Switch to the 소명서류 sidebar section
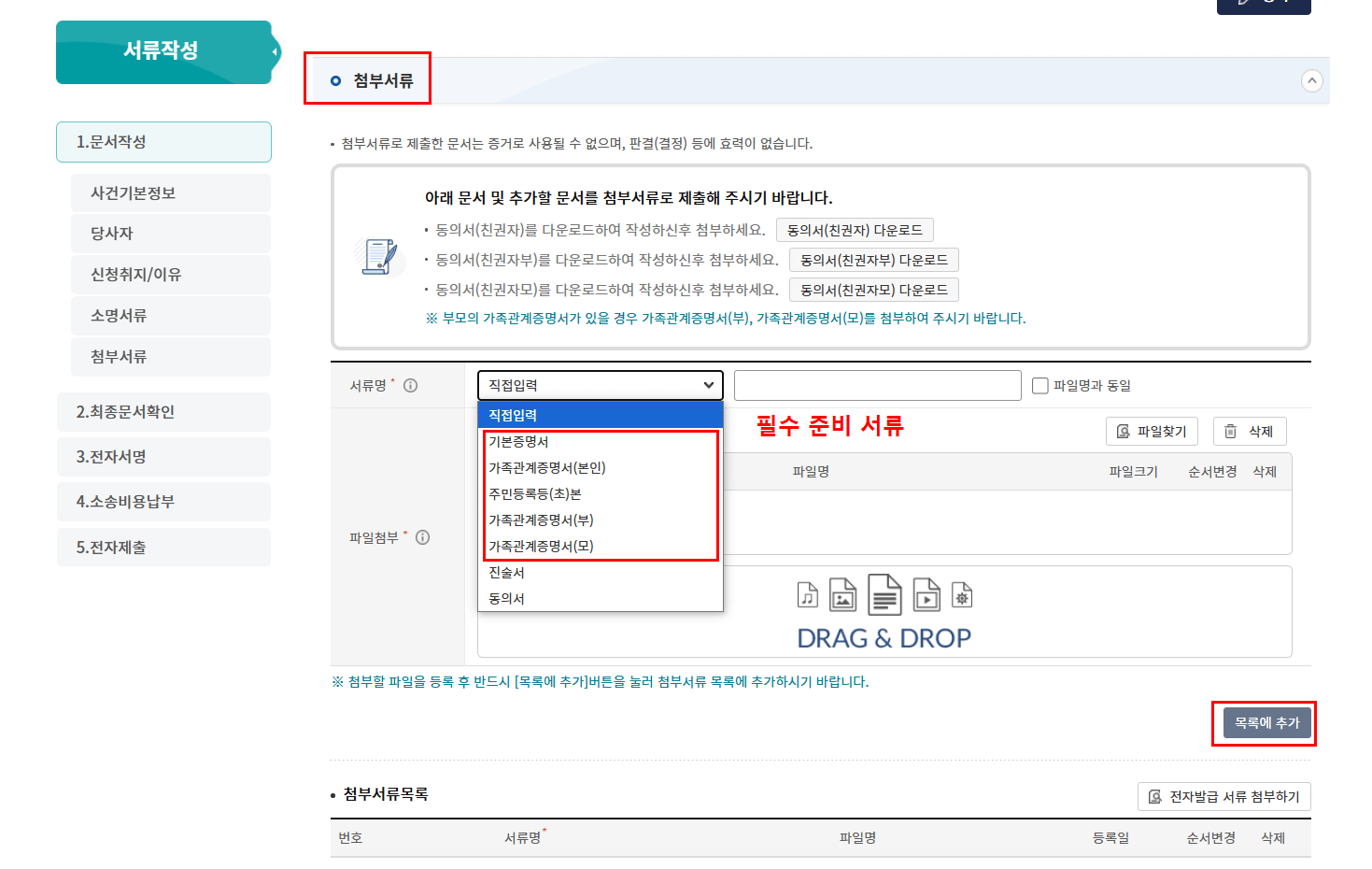The width and height of the screenshot is (1372, 869). tap(171, 315)
